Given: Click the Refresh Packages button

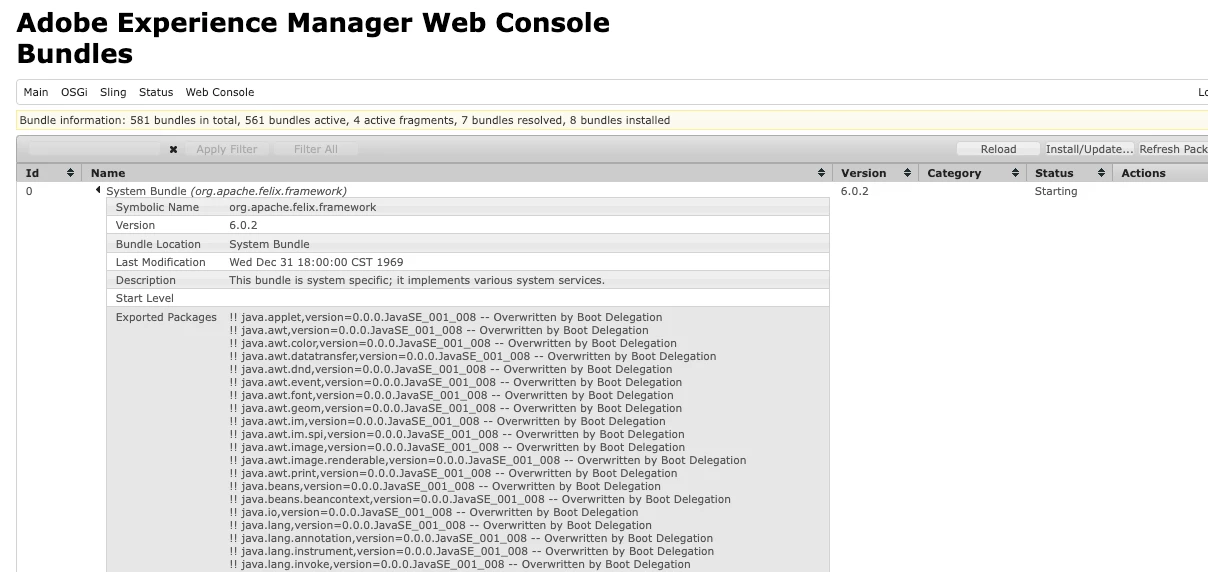Looking at the screenshot, I should [1173, 149].
